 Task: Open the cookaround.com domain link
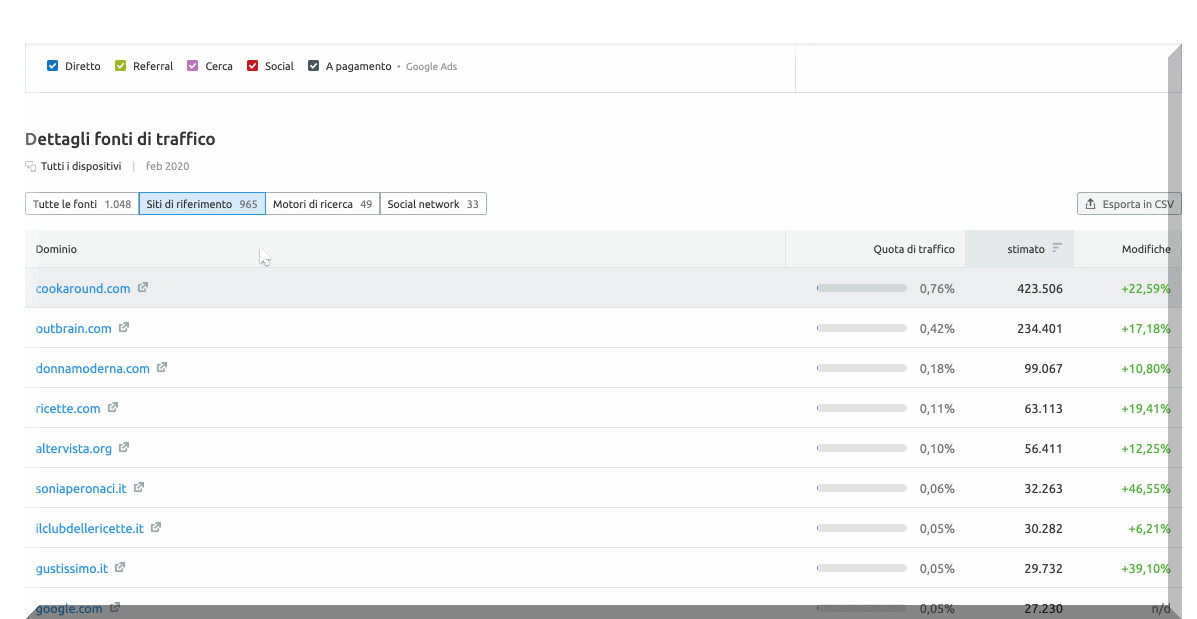click(83, 289)
